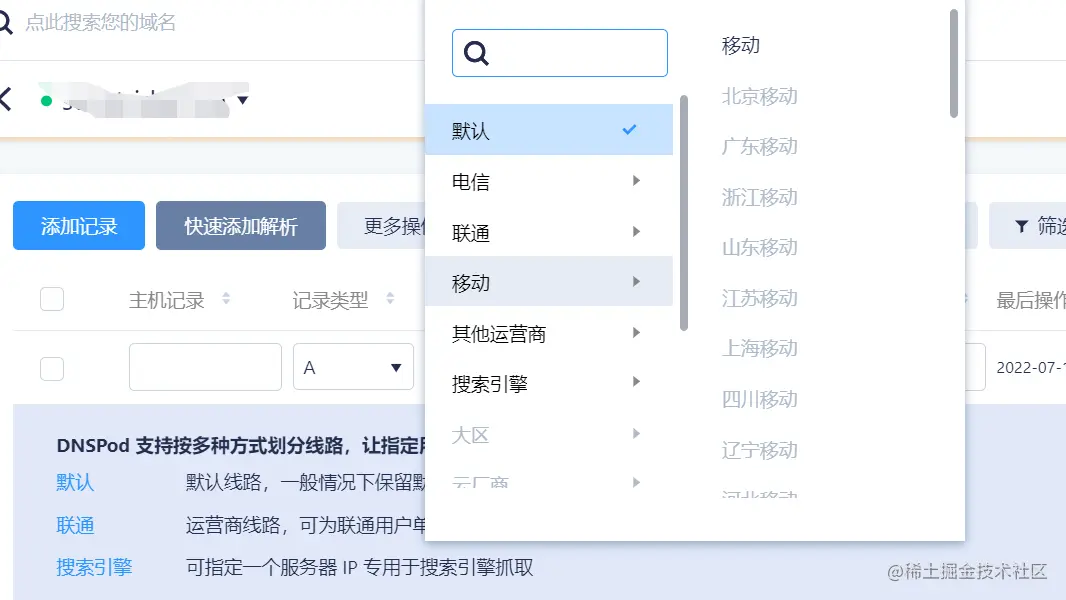This screenshot has height=600, width=1066.
Task: Choose 辽宁移动 from the sub-line list
Action: point(759,450)
